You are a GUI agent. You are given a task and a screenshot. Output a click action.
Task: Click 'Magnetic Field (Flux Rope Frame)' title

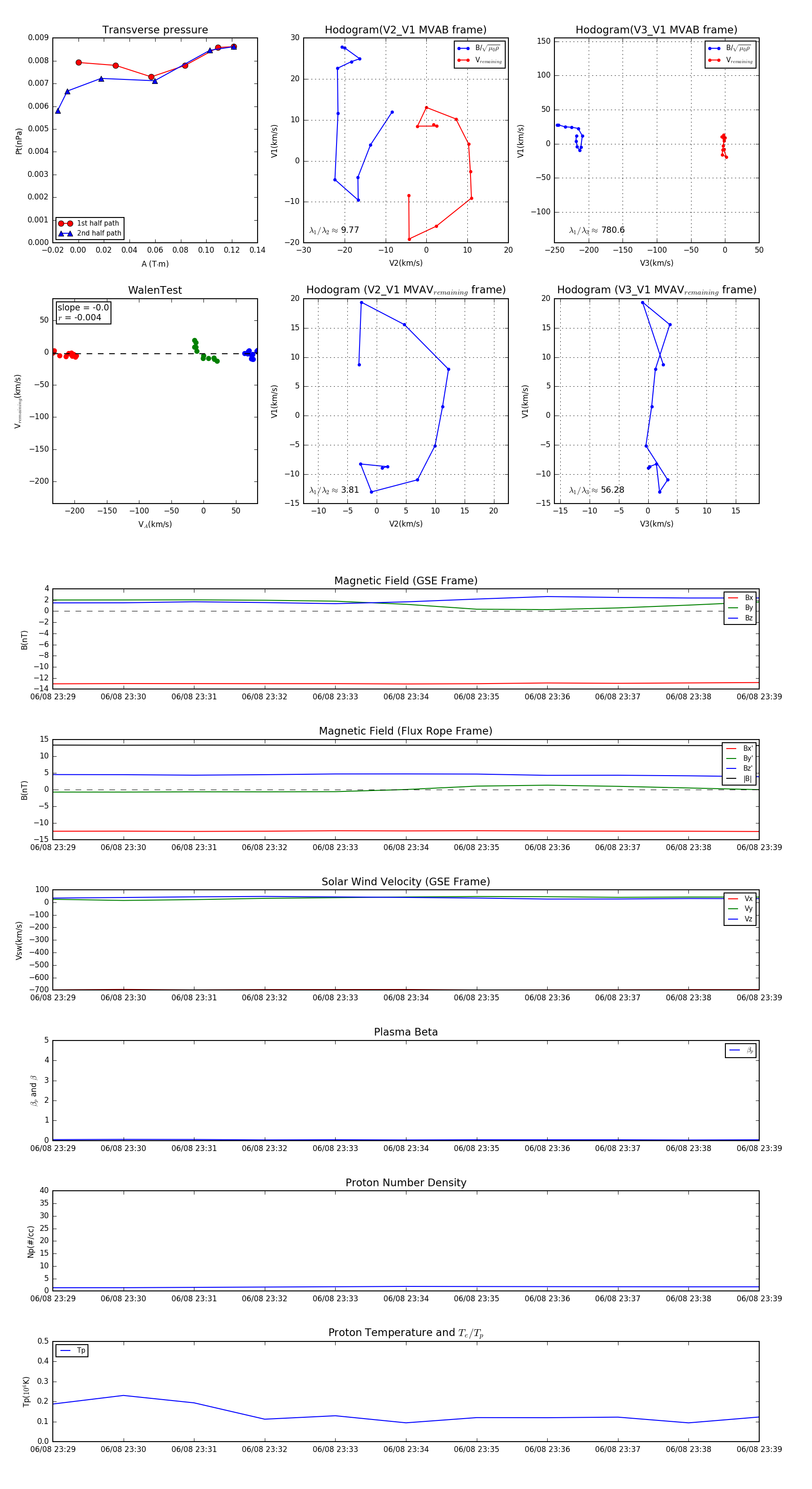coord(406,731)
